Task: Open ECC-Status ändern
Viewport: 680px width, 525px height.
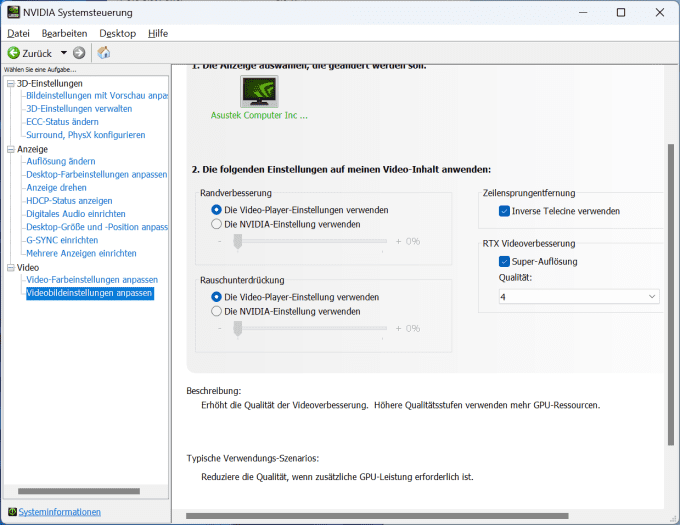Action: click(x=62, y=122)
